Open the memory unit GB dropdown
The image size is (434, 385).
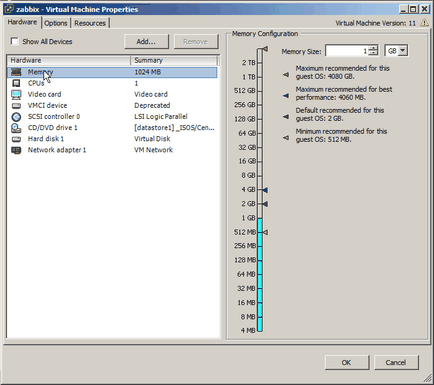pos(403,51)
